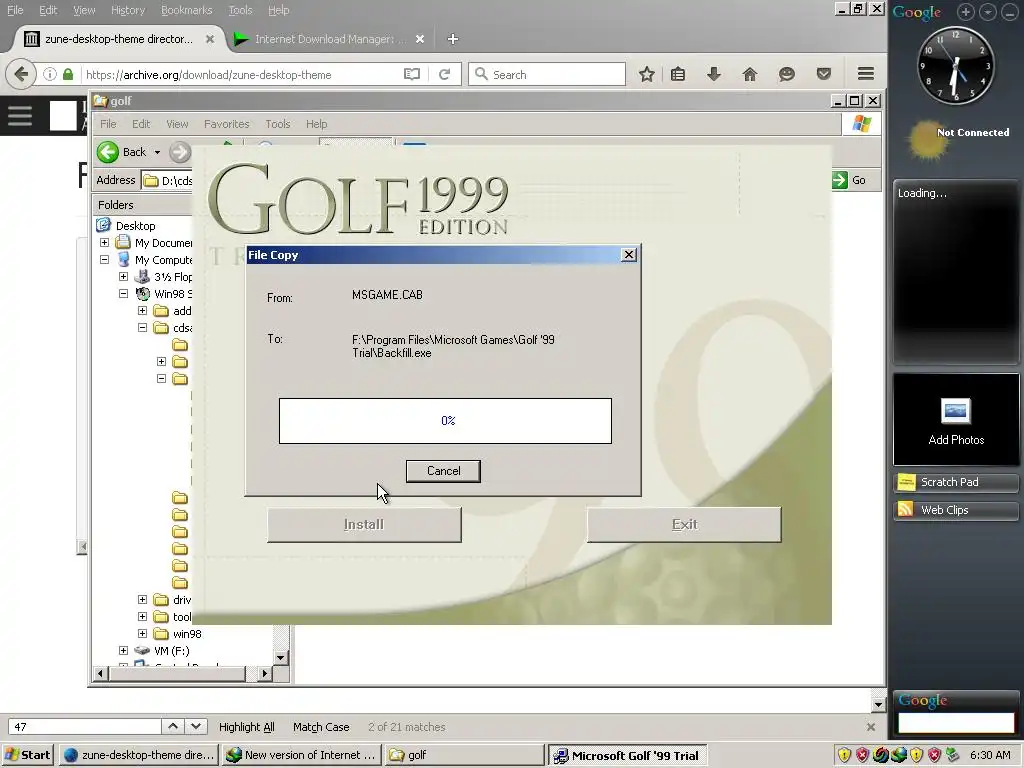Open the Firefox Bookmarks menu
The height and width of the screenshot is (768, 1024).
click(187, 10)
